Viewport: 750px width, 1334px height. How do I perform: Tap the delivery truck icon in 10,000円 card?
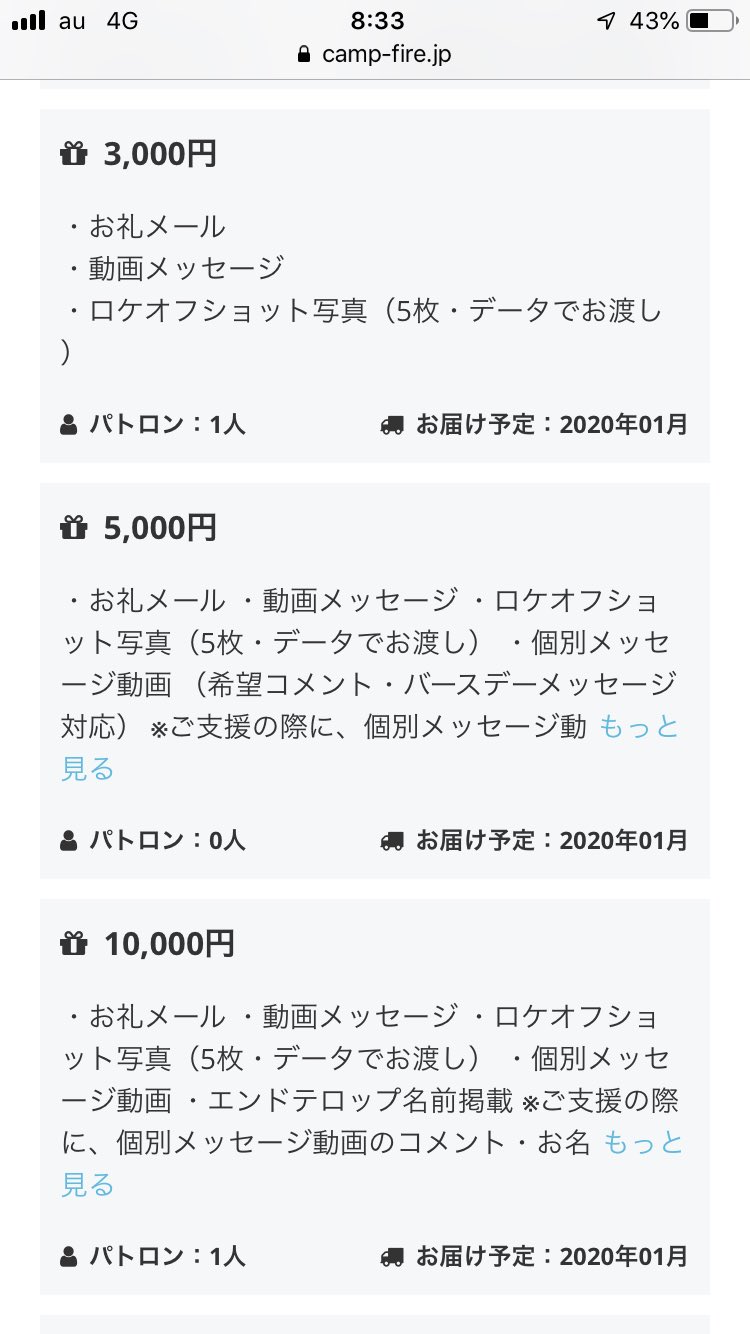[x=392, y=1257]
